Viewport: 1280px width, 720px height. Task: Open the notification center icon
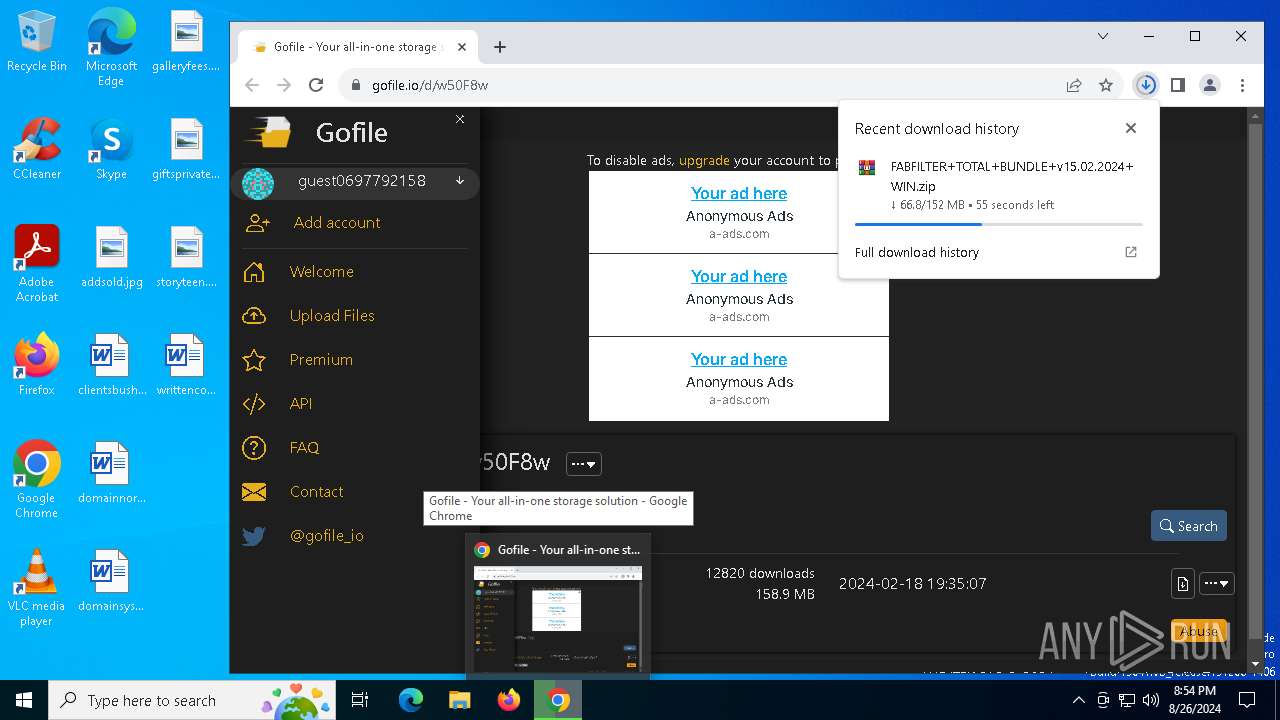click(x=1245, y=700)
